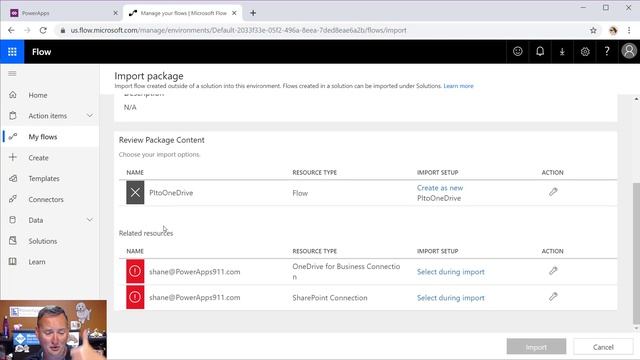The width and height of the screenshot is (640, 360).
Task: Click the PItoOneDrive flow name
Action: pyautogui.click(x=171, y=193)
